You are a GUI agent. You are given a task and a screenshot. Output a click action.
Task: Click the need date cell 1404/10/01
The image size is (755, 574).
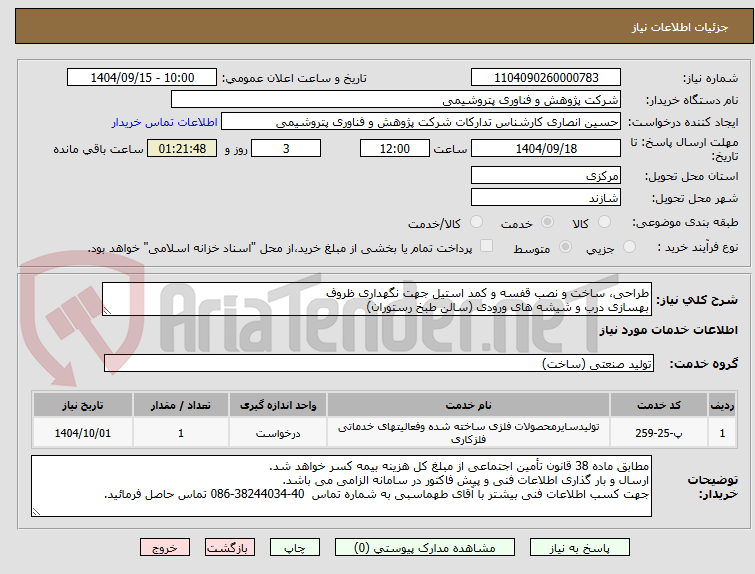(83, 433)
